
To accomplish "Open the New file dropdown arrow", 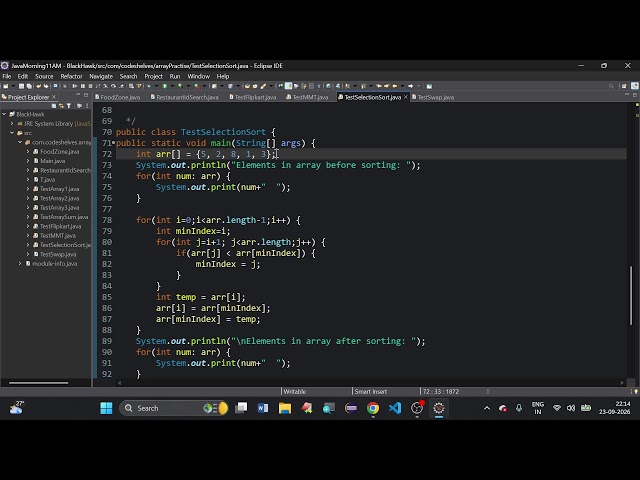I will click(x=13, y=86).
